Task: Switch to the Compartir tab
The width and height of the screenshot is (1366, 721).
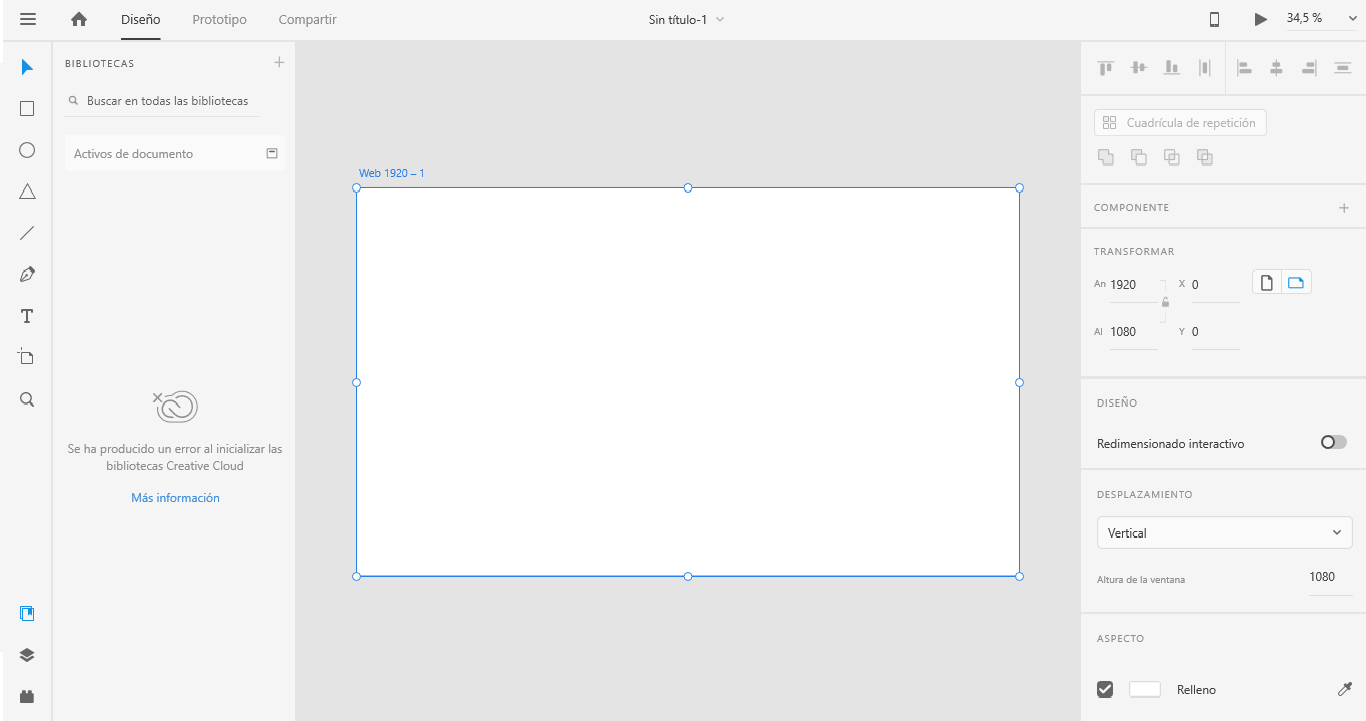Action: [307, 20]
